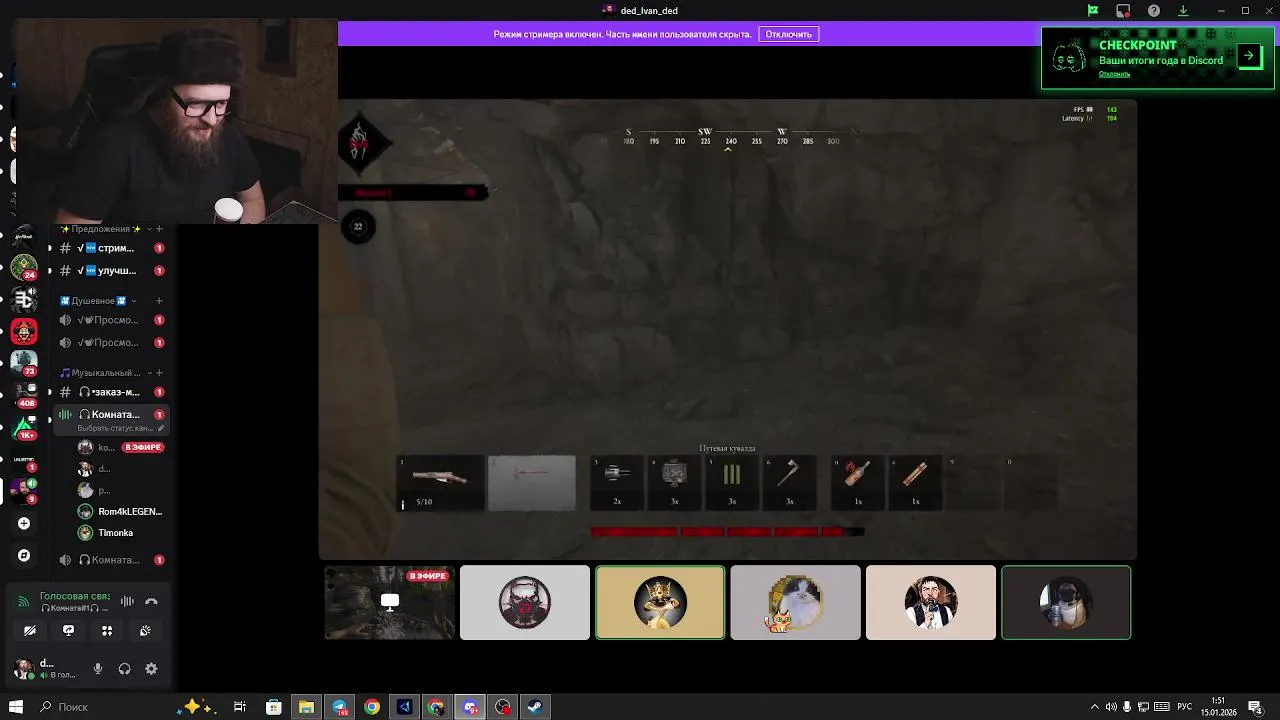1280x720 pixels.
Task: Open the стрим... text channel
Action: (111, 248)
